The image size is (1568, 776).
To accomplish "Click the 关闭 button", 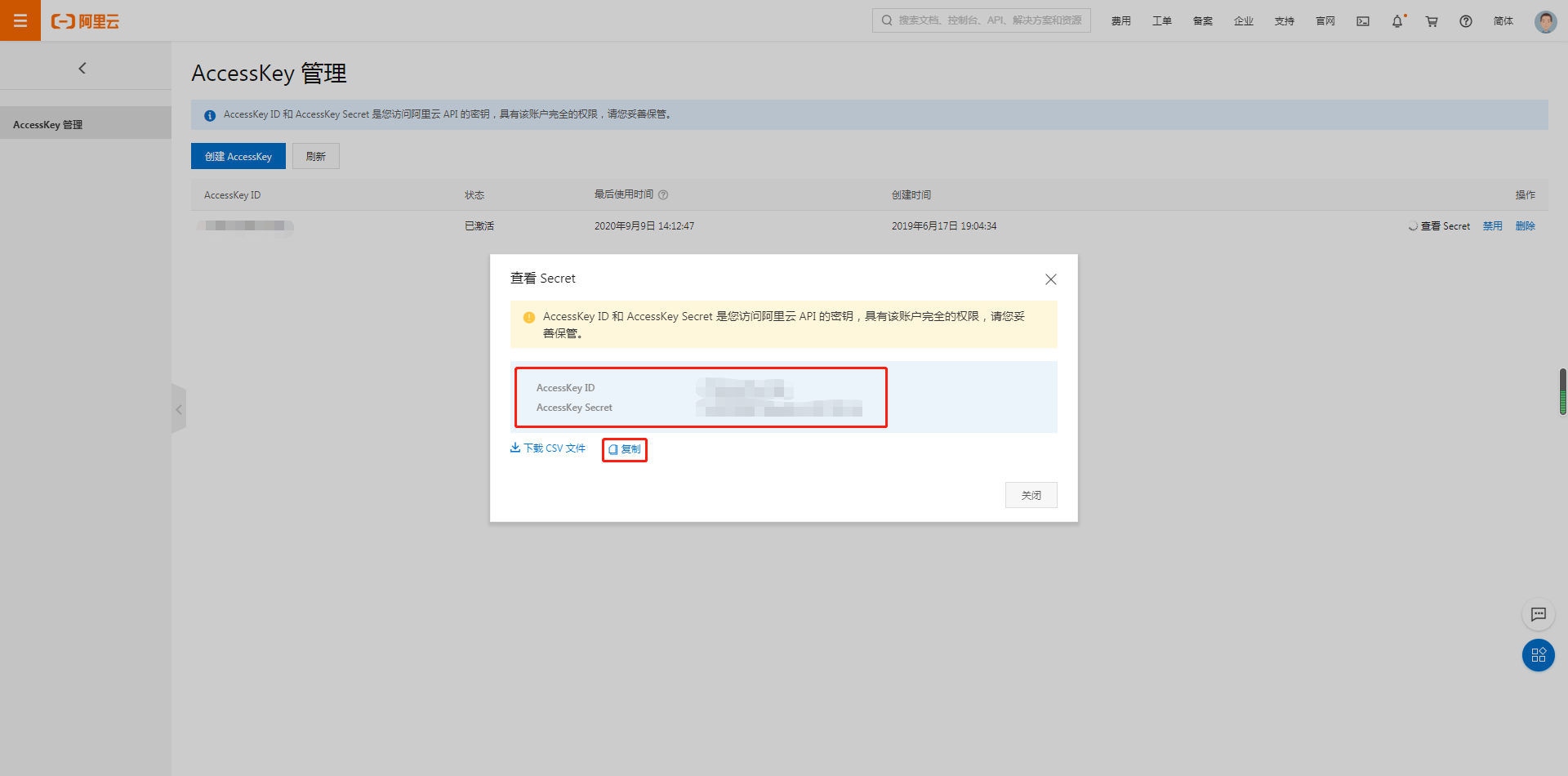I will pyautogui.click(x=1031, y=495).
